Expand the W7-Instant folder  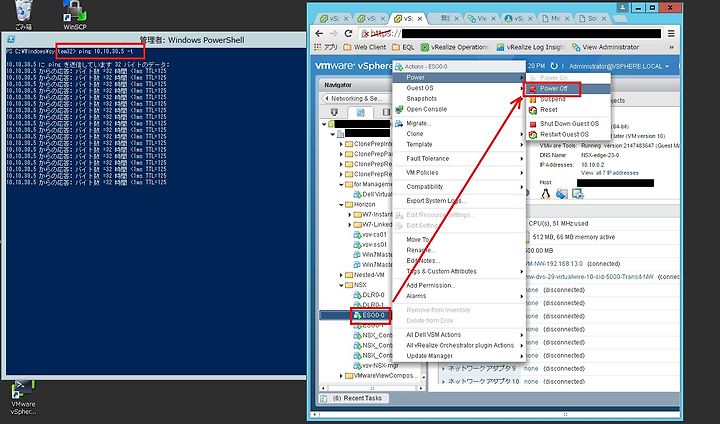tap(349, 215)
